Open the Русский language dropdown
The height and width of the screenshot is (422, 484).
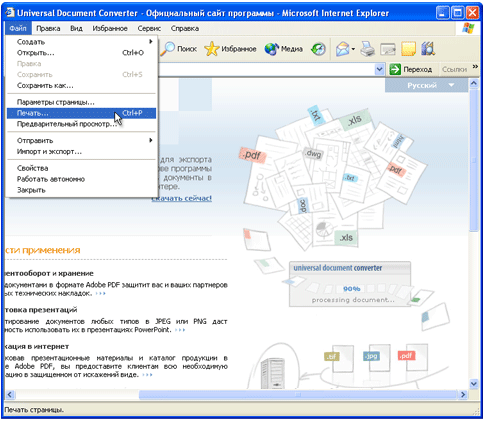tap(427, 85)
